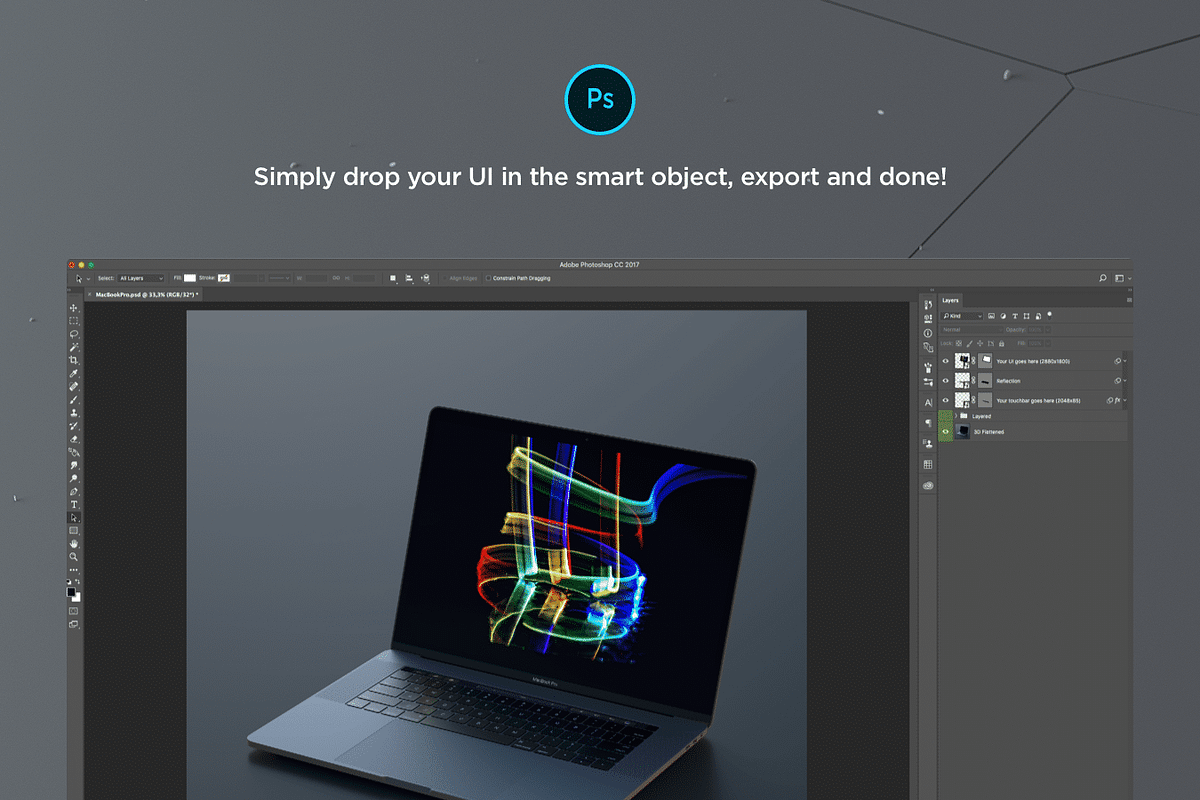Select the Pen tool
The height and width of the screenshot is (800, 1200).
[73, 492]
